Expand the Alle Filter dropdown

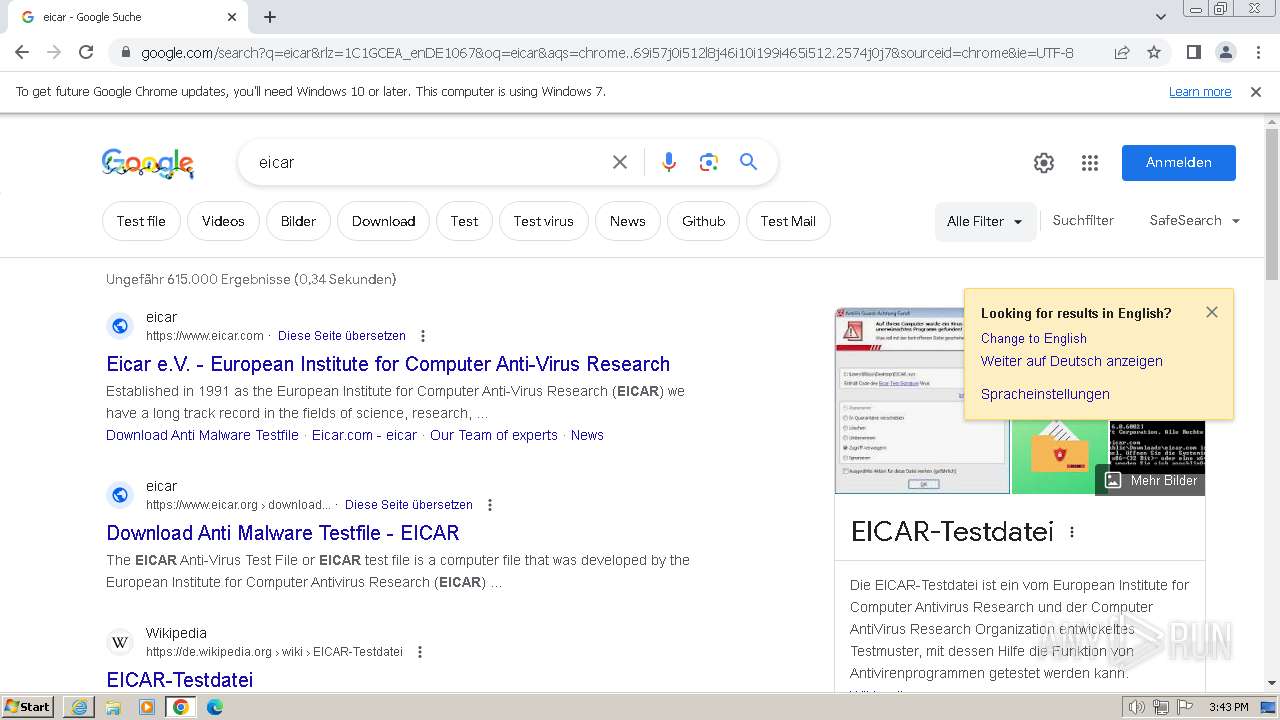pos(985,221)
